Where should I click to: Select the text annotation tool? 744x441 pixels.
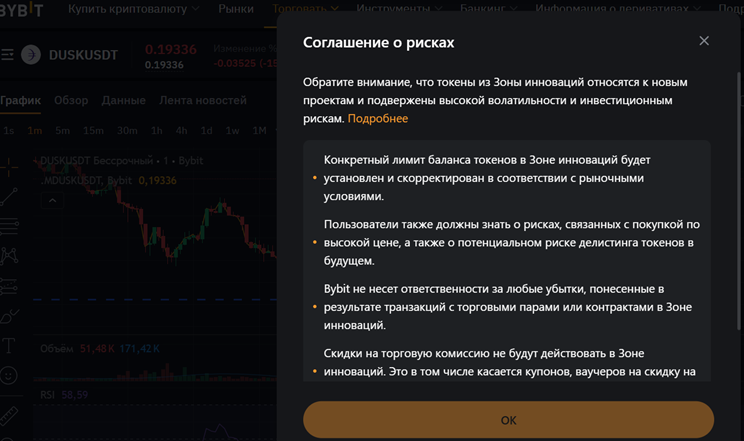point(9,346)
